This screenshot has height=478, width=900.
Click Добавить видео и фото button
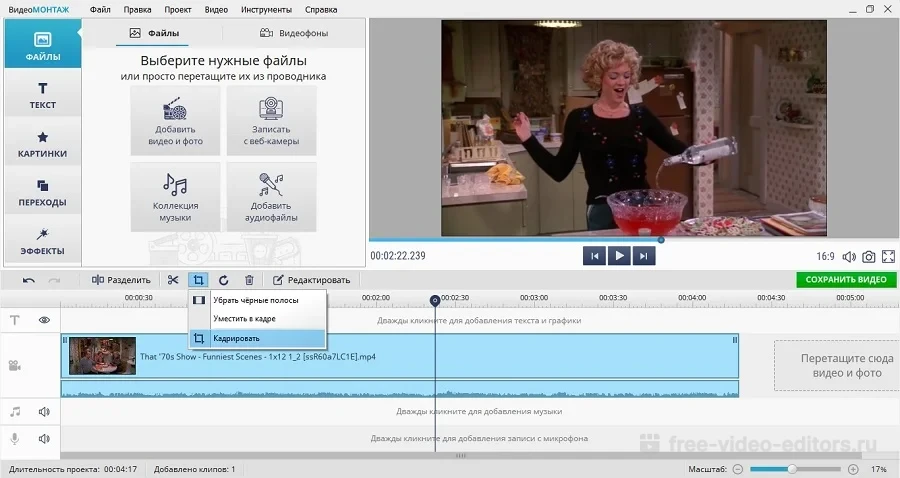coord(175,120)
